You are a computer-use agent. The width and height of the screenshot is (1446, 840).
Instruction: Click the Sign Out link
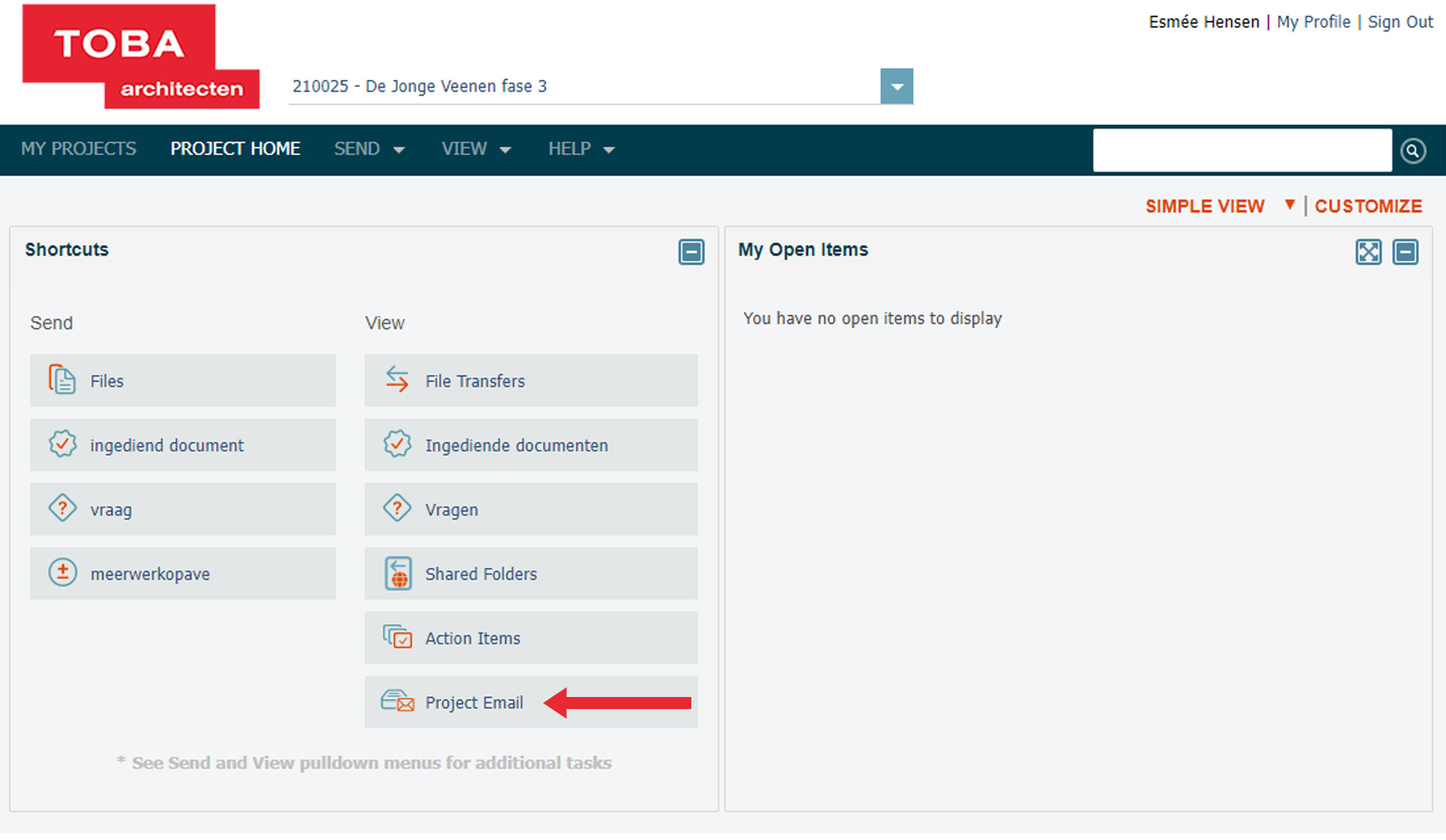pos(1399,23)
